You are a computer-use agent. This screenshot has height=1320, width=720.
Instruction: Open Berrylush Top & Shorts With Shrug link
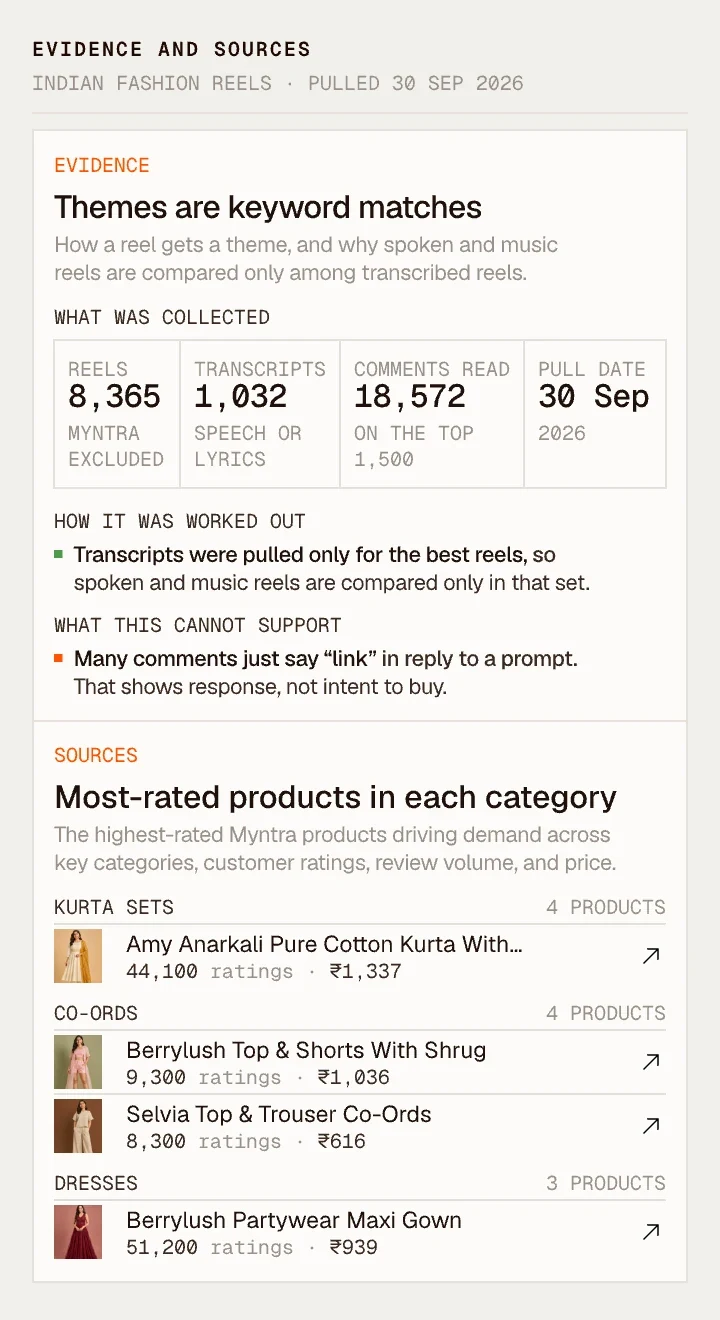[x=306, y=1050]
